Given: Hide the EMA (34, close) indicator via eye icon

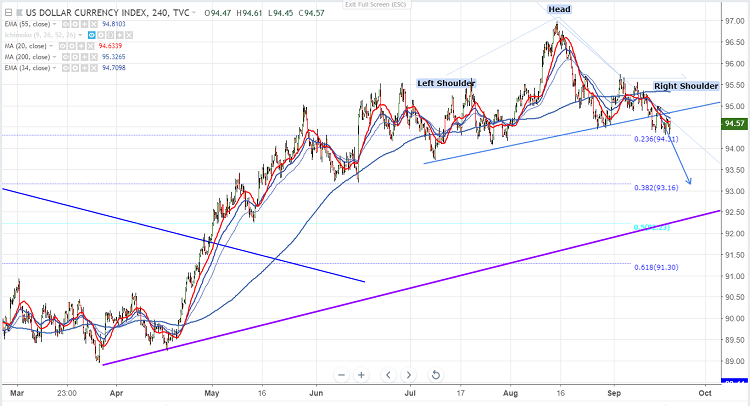Looking at the screenshot, I should 66,68.
